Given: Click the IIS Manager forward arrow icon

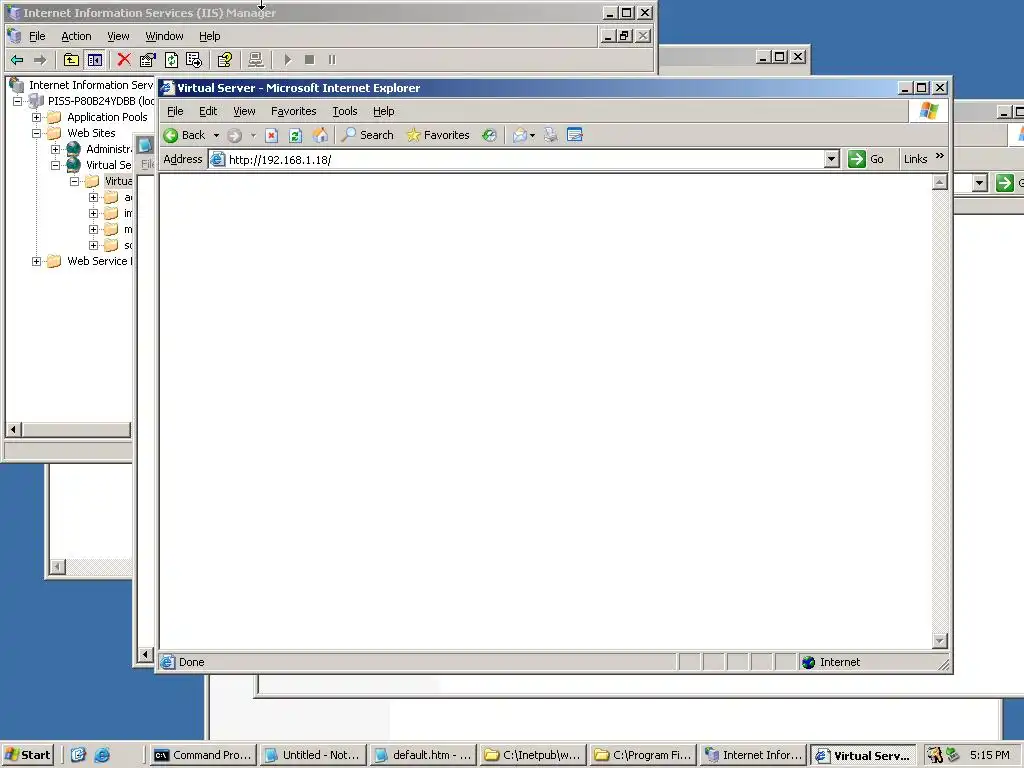Looking at the screenshot, I should tap(40, 60).
